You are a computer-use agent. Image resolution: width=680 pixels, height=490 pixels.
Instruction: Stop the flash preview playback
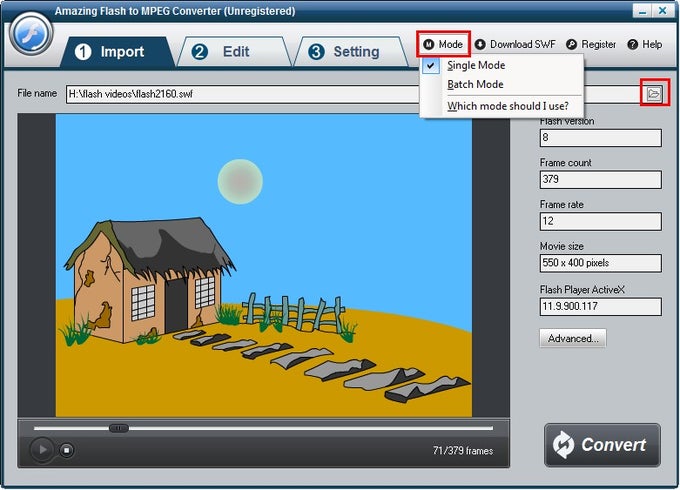tap(66, 450)
